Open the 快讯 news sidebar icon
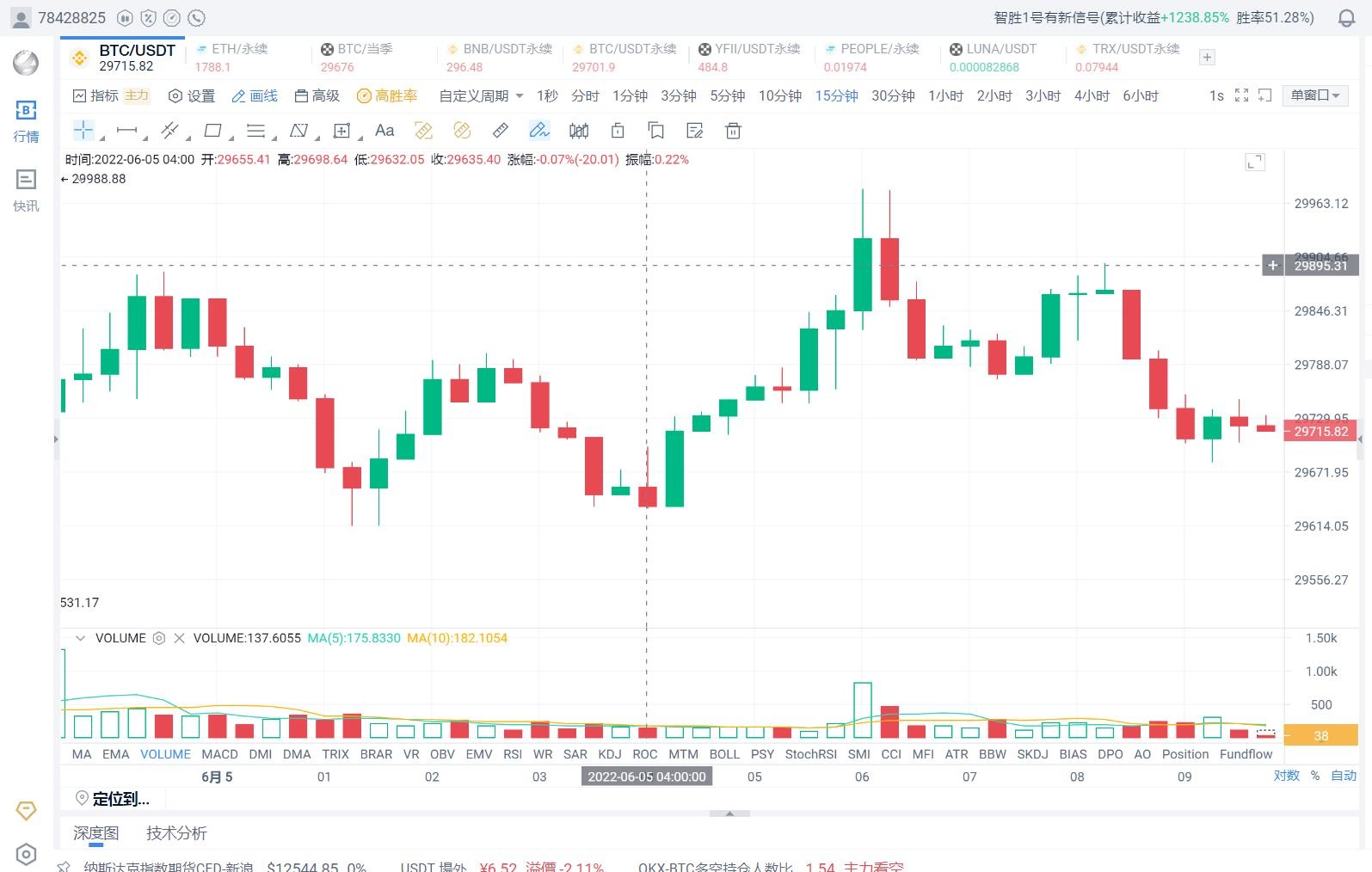This screenshot has width=1372, height=872. coord(26,189)
